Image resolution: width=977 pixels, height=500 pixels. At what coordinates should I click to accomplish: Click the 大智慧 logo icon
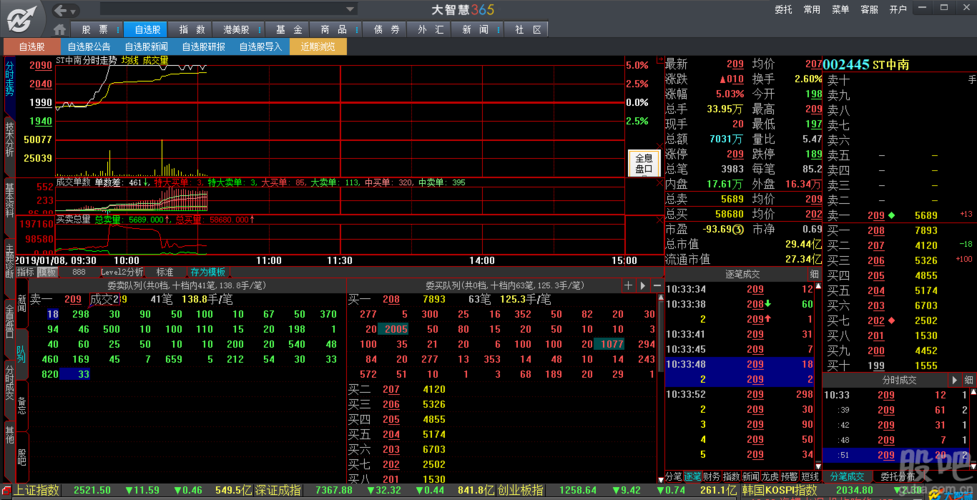23,19
